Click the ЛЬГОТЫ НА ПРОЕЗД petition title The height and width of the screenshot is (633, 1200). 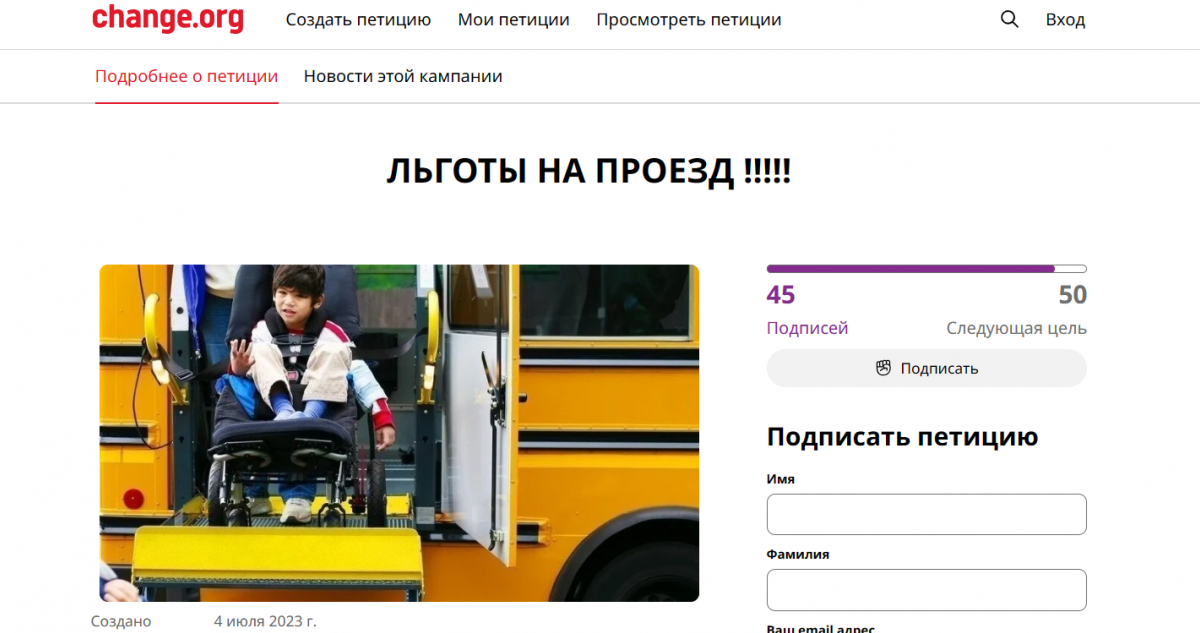(x=588, y=172)
